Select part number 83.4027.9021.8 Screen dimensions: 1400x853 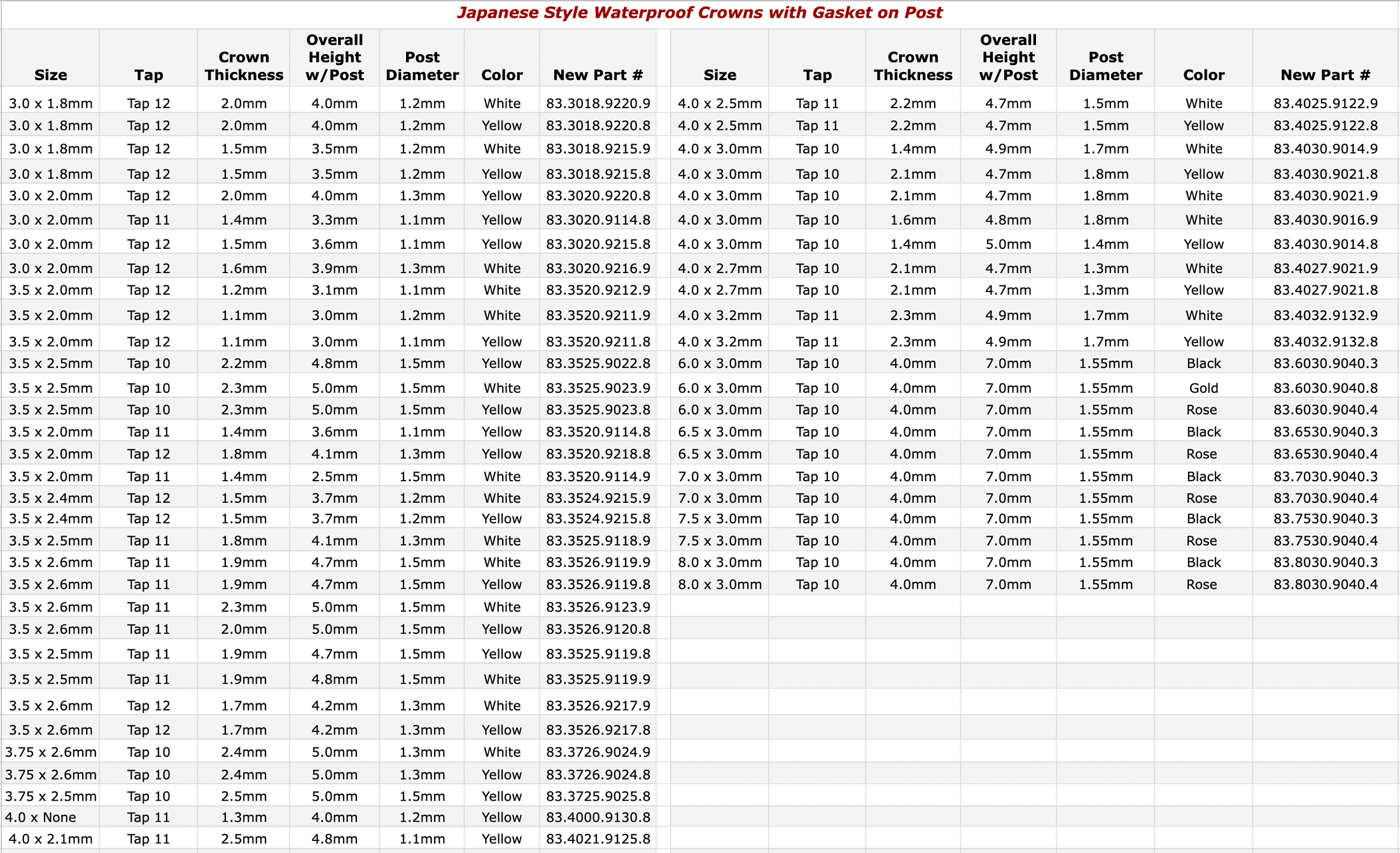click(x=1326, y=290)
